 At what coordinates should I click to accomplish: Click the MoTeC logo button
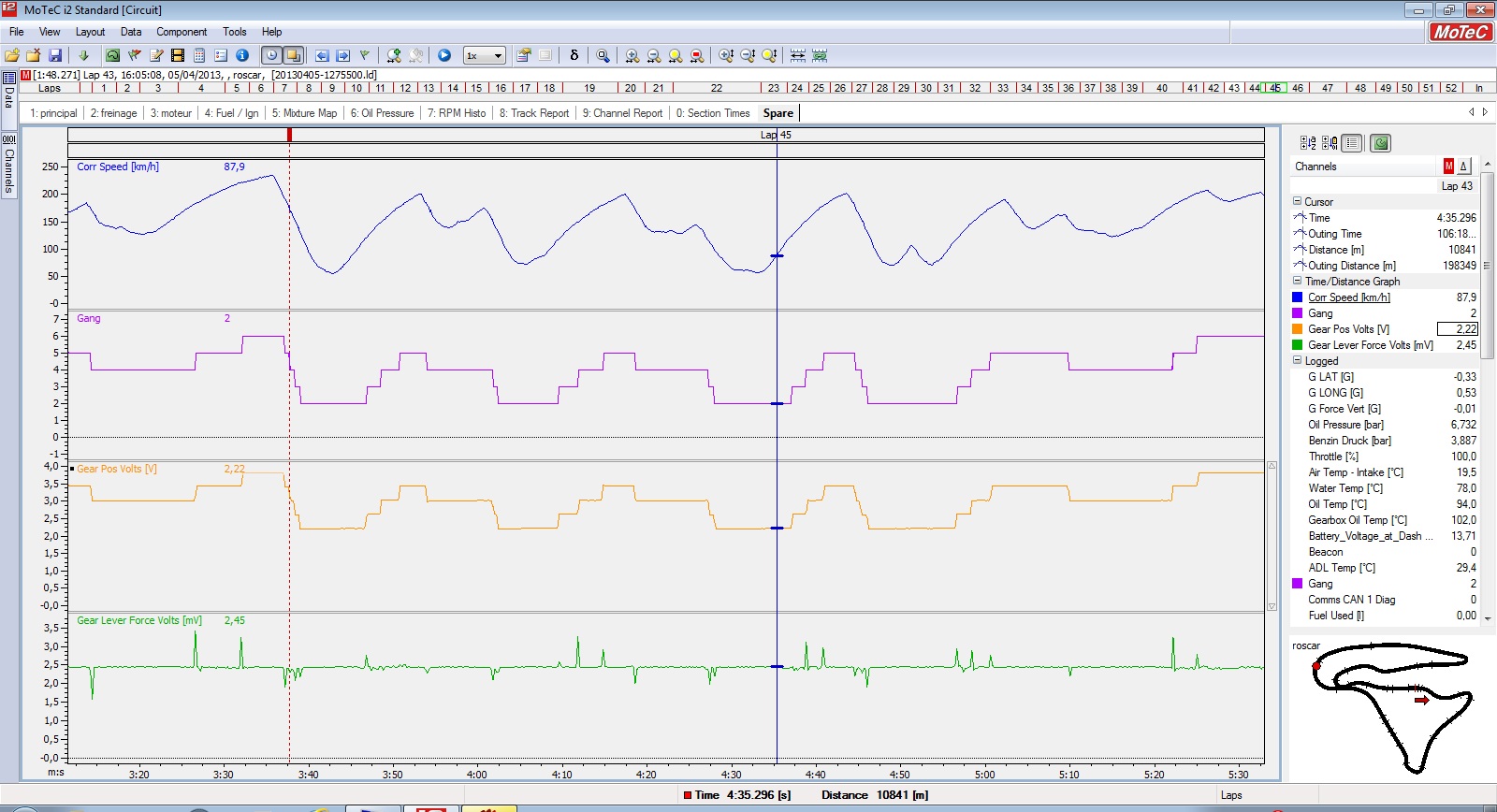pyautogui.click(x=1460, y=32)
